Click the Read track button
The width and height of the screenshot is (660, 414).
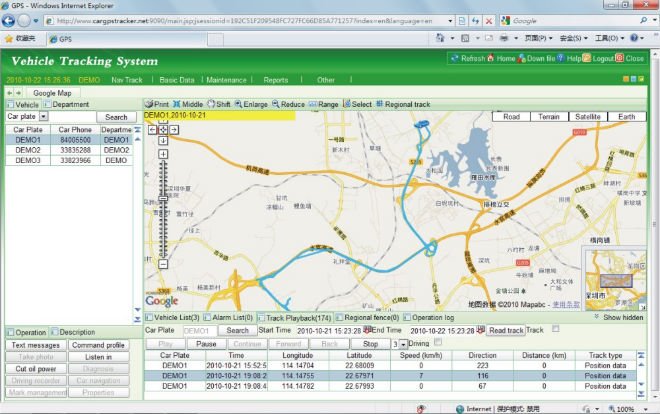point(506,330)
